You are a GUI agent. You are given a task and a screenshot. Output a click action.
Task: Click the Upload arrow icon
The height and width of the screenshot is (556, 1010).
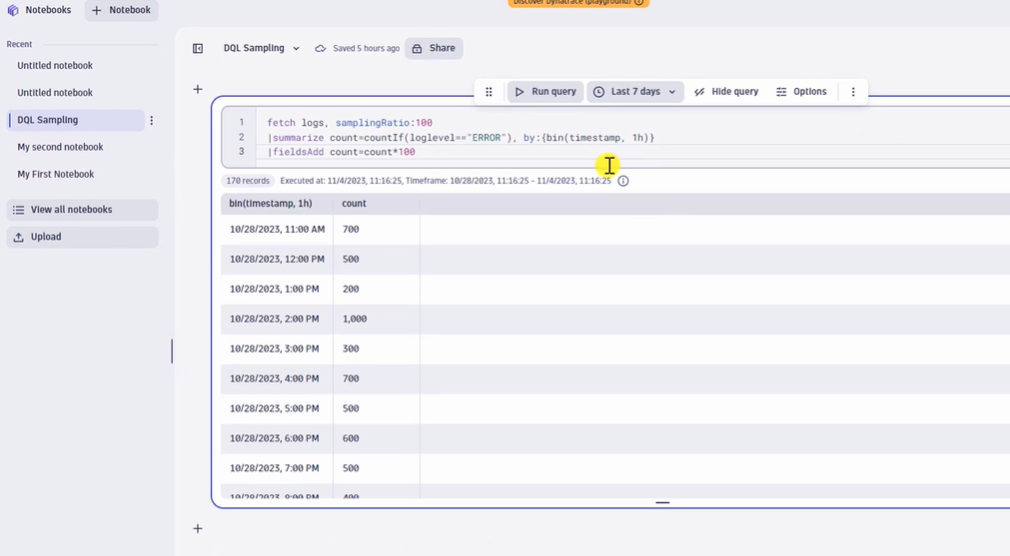pyautogui.click(x=19, y=237)
